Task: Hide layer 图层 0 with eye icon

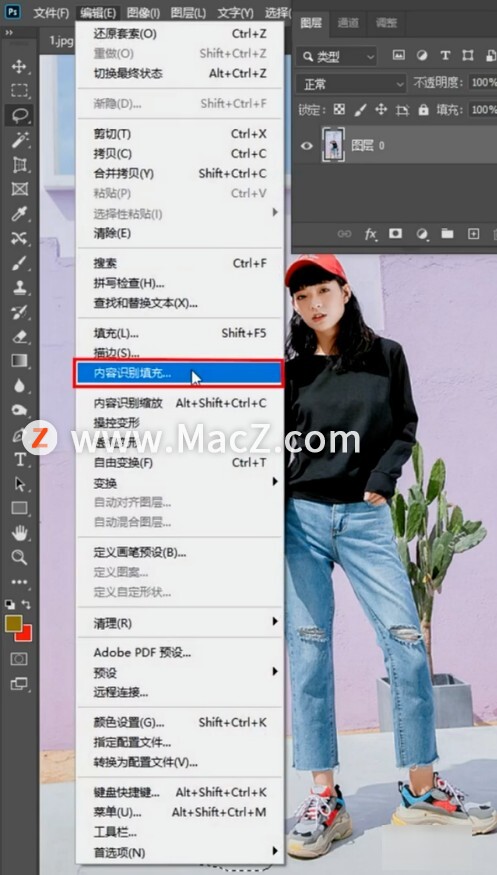Action: pos(306,146)
